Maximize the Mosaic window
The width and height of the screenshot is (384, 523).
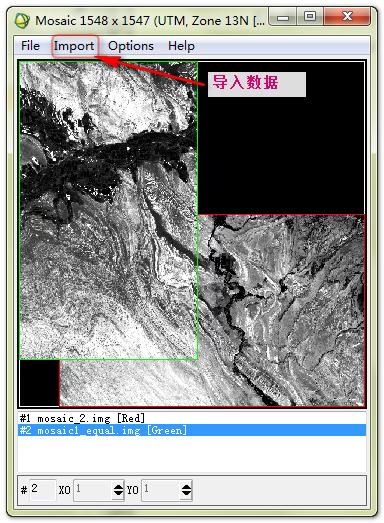pyautogui.click(x=310, y=17)
